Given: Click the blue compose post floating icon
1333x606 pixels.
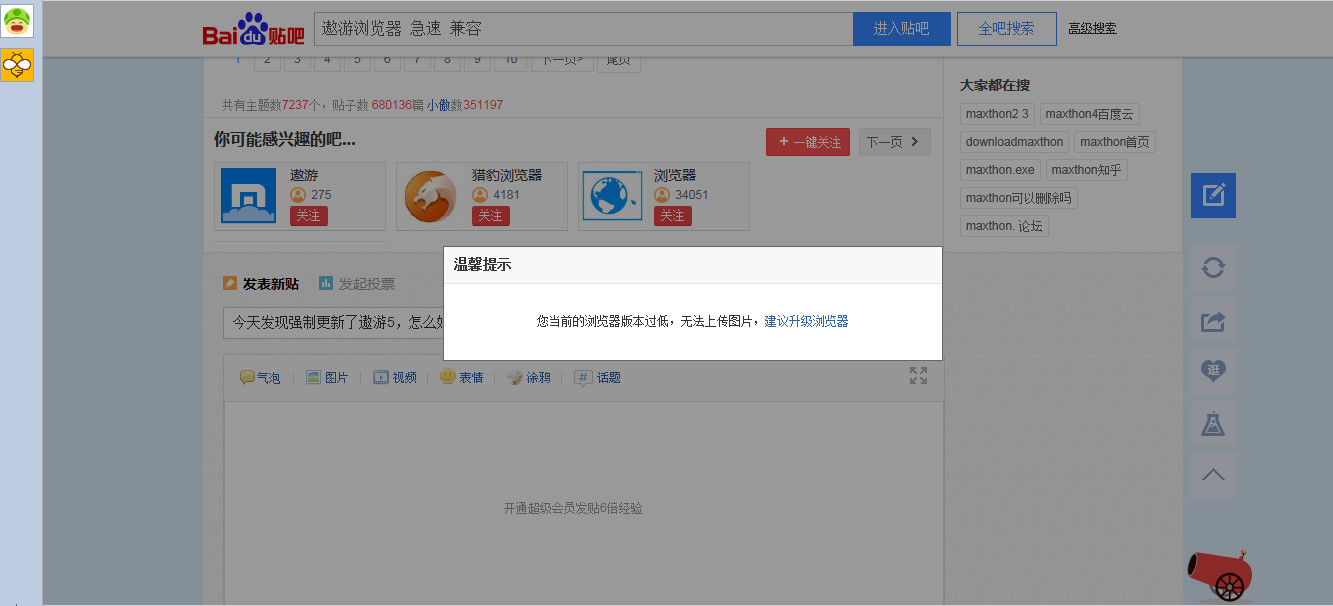Looking at the screenshot, I should click(1213, 195).
